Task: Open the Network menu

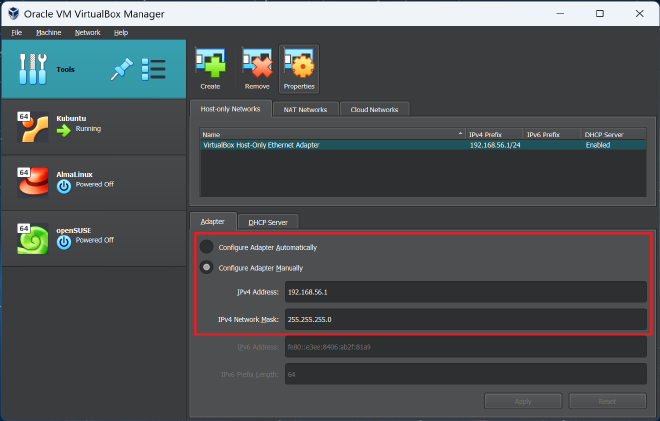Action: coord(88,32)
